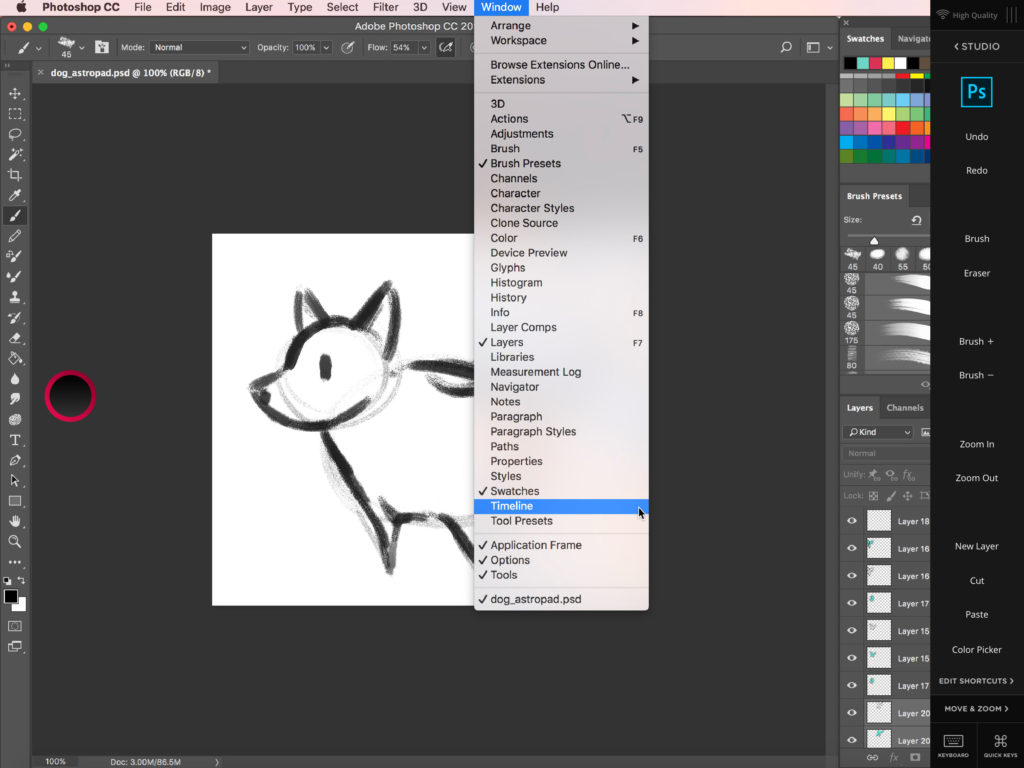The height and width of the screenshot is (768, 1024).
Task: Adjust the brush Size slider handle
Action: 874,240
